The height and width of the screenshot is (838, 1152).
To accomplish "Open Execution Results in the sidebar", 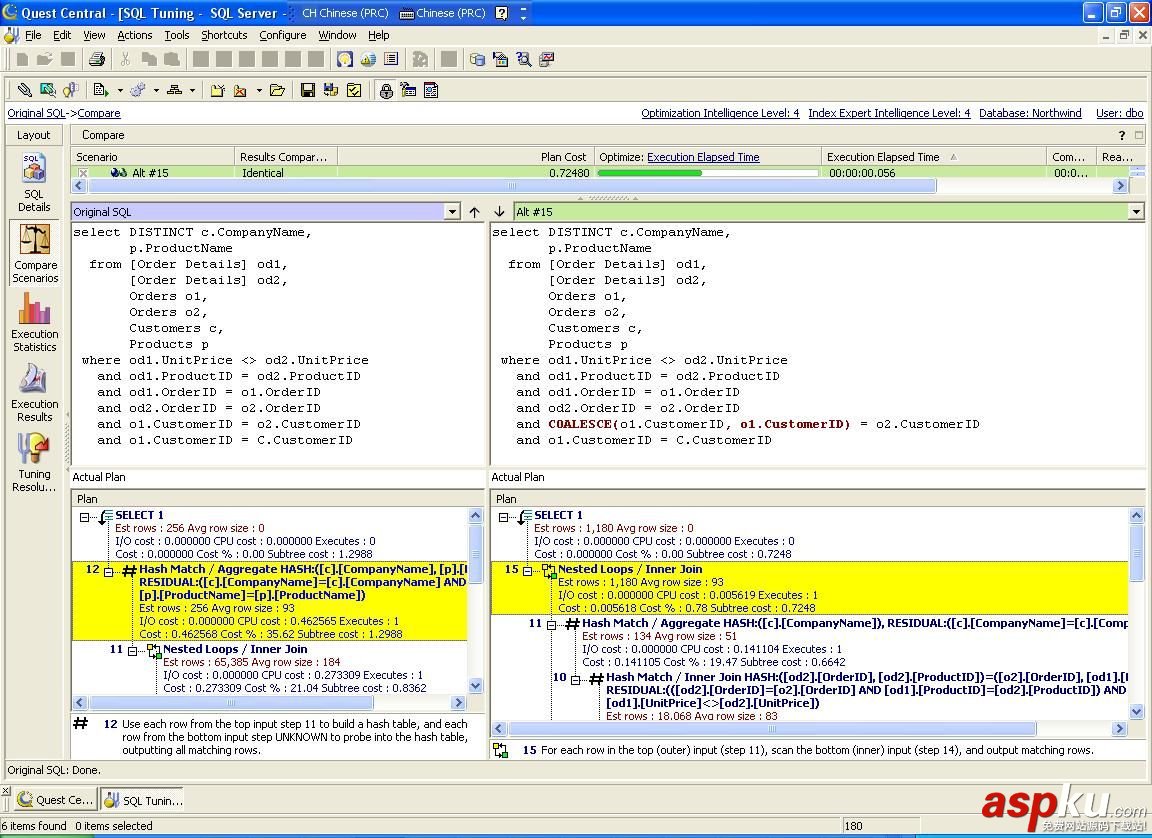I will tap(34, 380).
